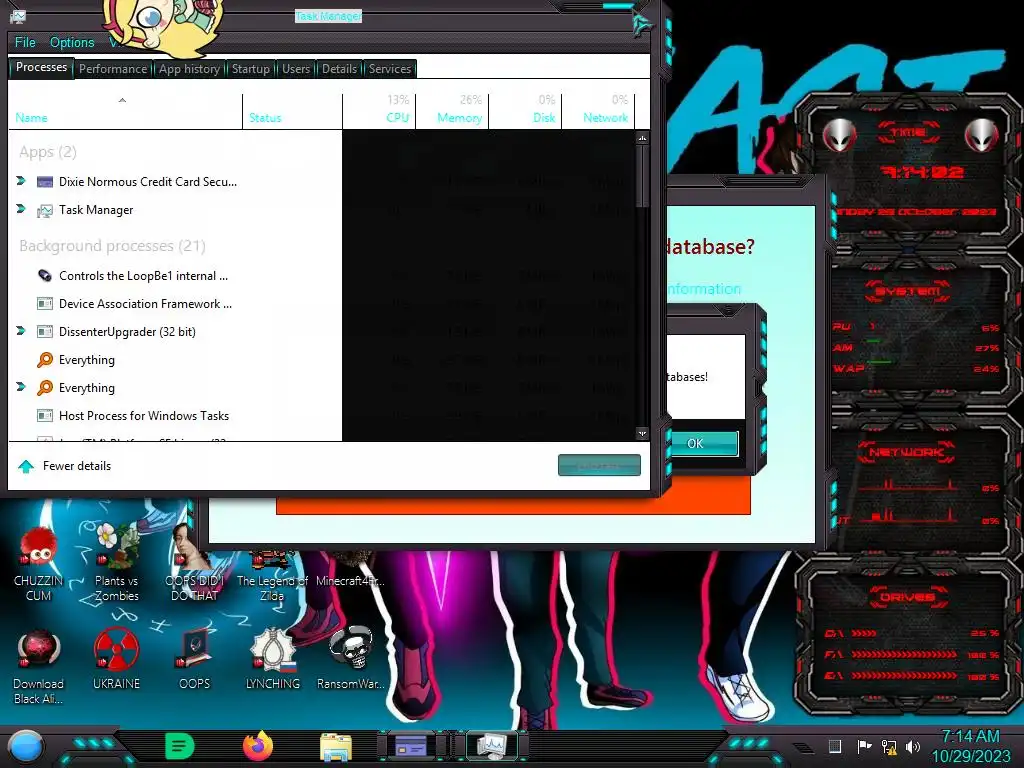Launch Firefox from the taskbar
Viewport: 1024px width, 768px height.
(258, 746)
